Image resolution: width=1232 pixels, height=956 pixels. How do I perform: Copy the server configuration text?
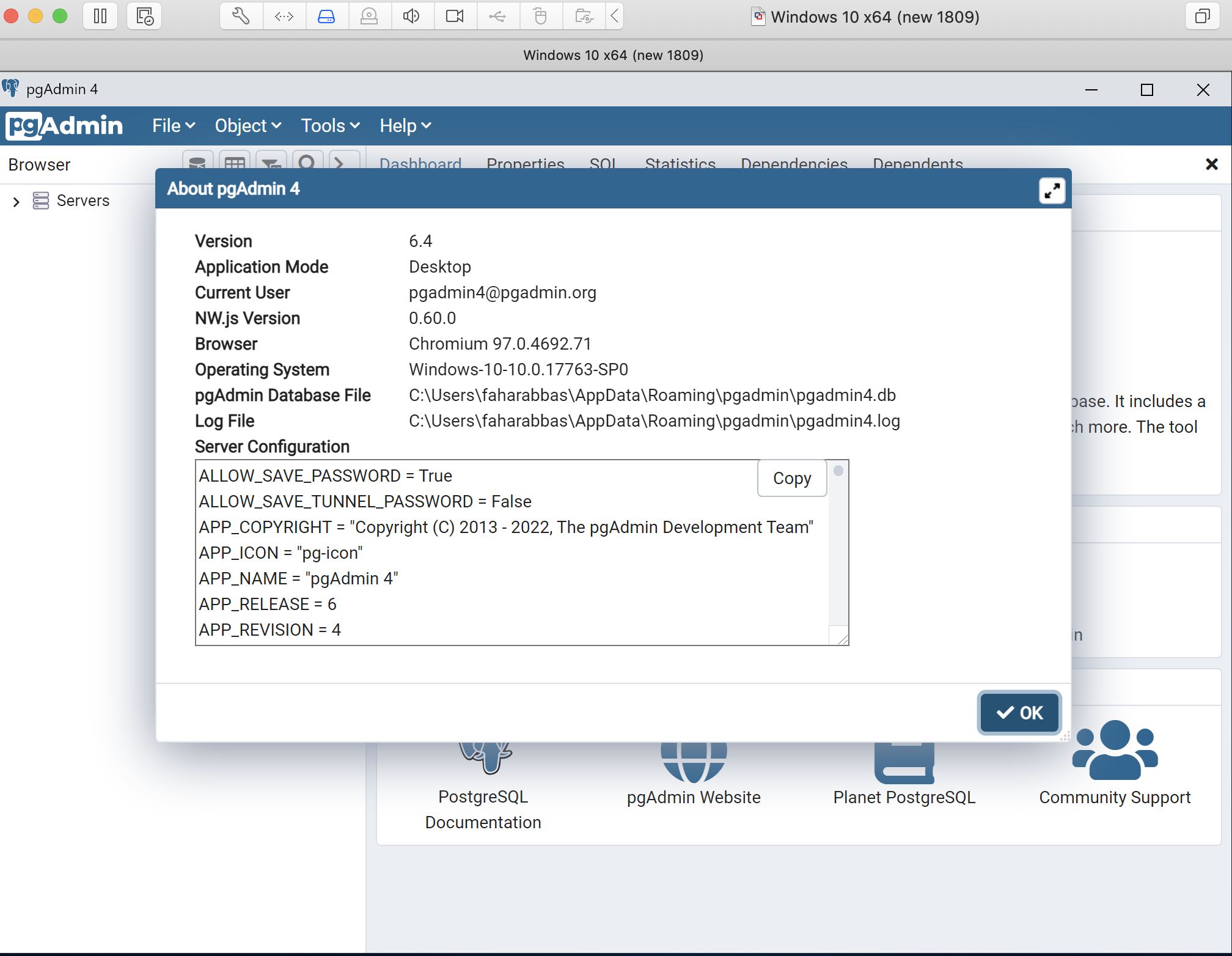[791, 478]
